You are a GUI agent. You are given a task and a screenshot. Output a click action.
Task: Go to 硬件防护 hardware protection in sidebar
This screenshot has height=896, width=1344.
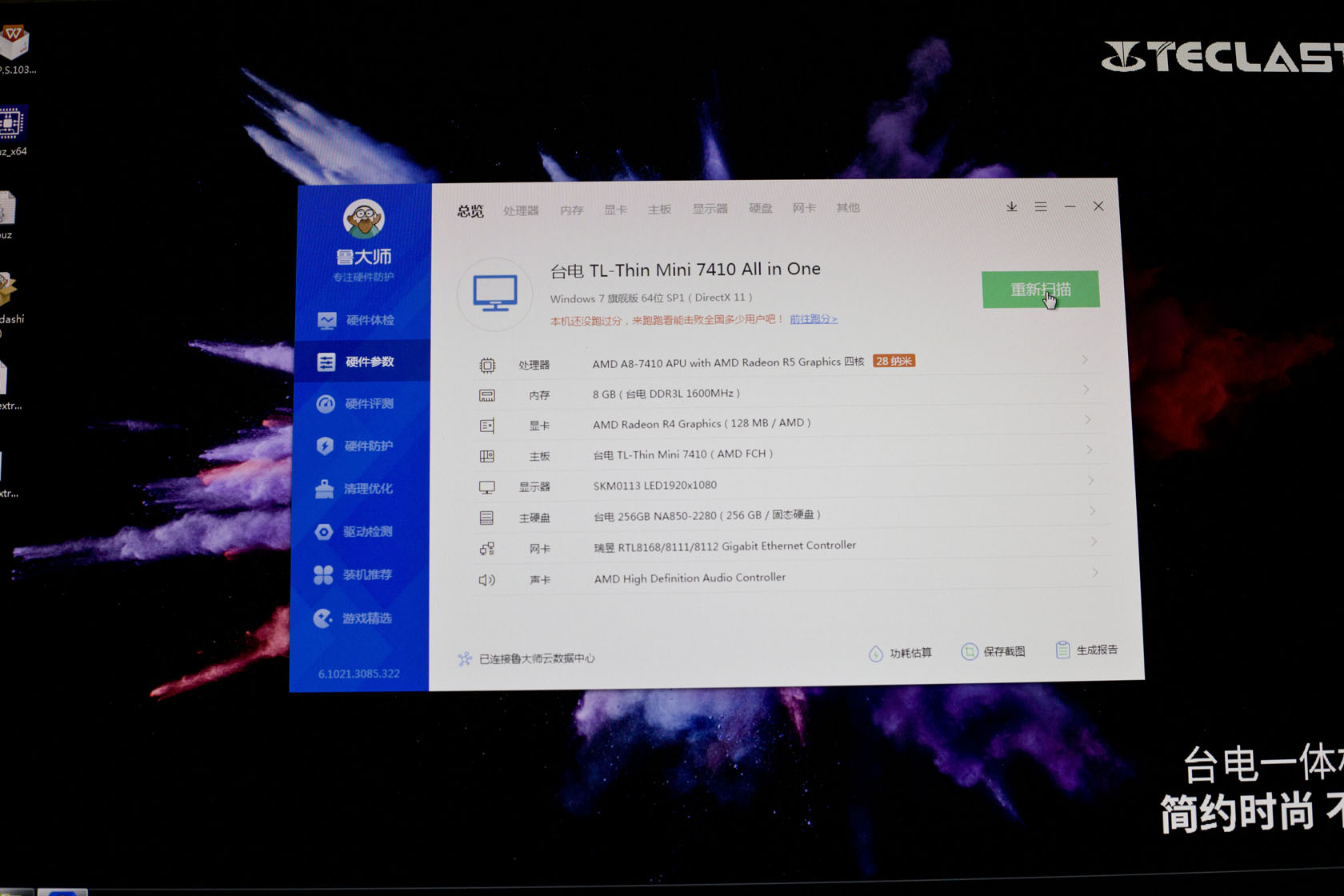coord(354,446)
